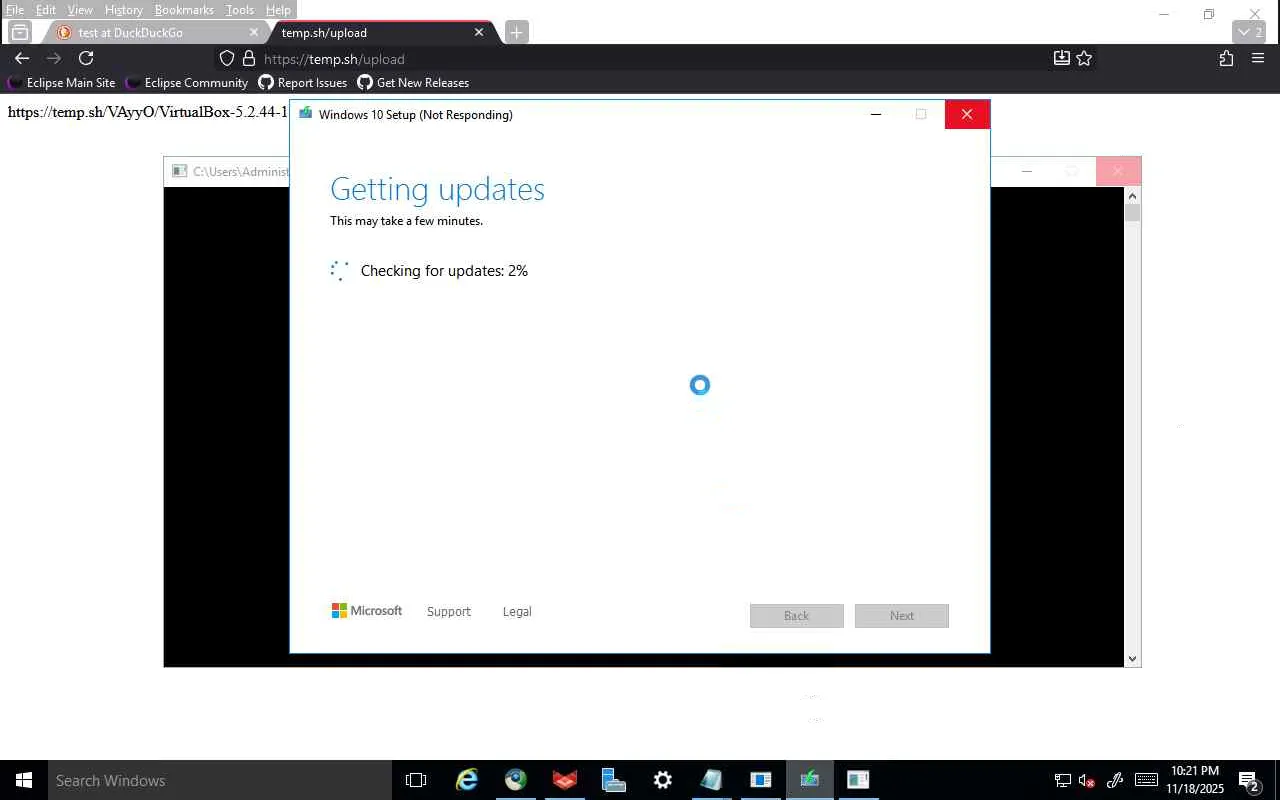Open Task View on the taskbar
The width and height of the screenshot is (1280, 800).
point(416,780)
